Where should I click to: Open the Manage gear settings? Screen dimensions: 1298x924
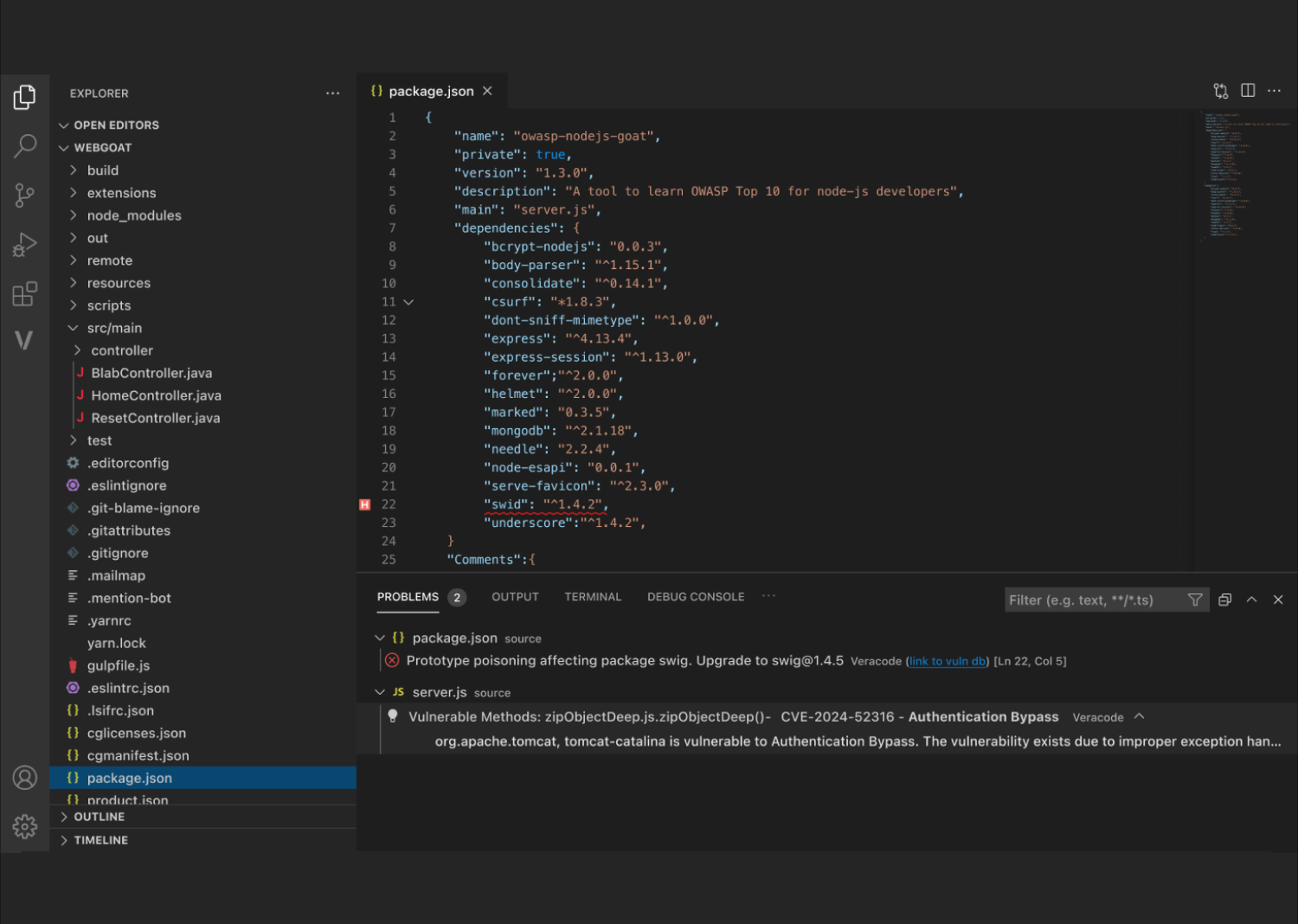click(x=24, y=827)
